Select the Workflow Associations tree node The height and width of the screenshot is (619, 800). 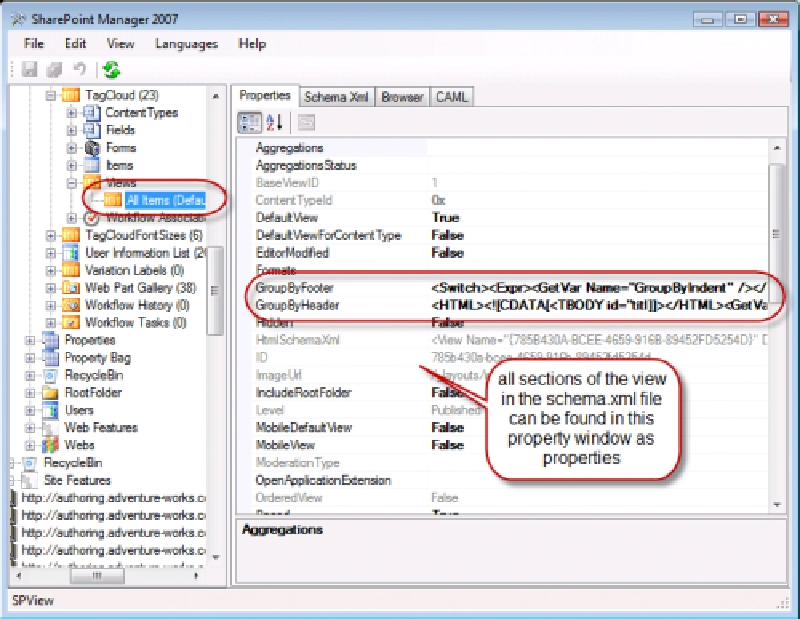coord(155,218)
